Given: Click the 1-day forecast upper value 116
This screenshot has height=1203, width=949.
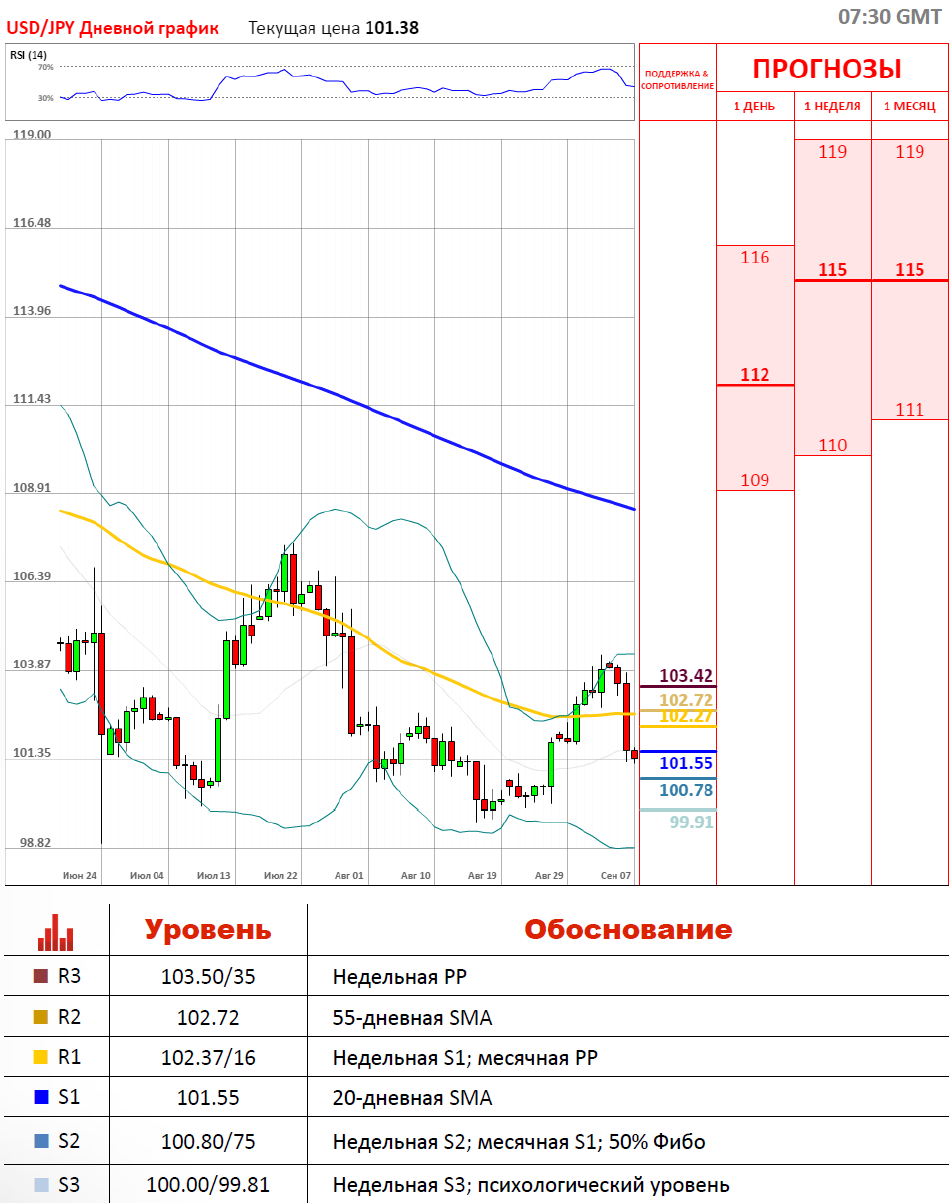Looking at the screenshot, I should tap(755, 258).
